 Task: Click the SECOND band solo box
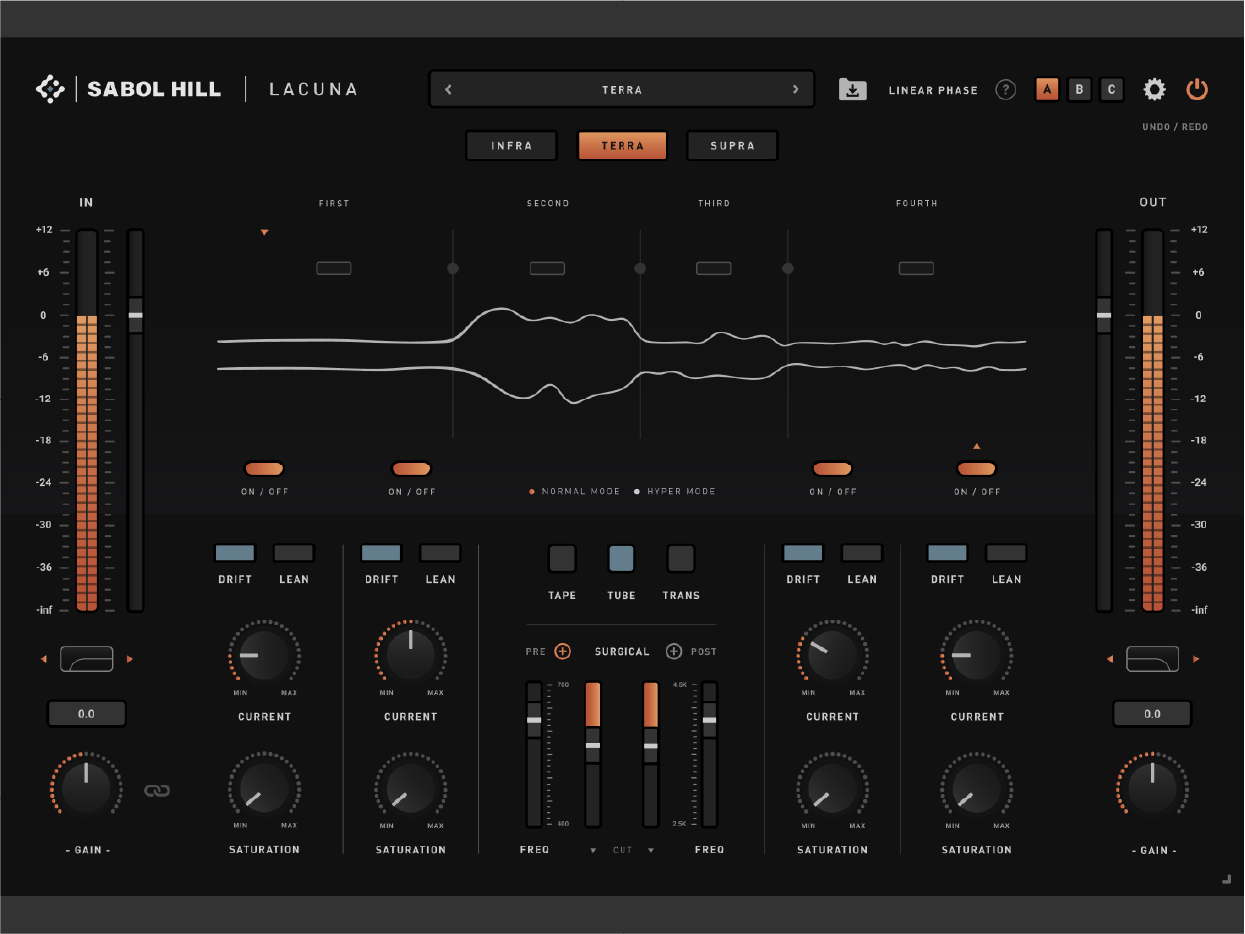pyautogui.click(x=547, y=268)
